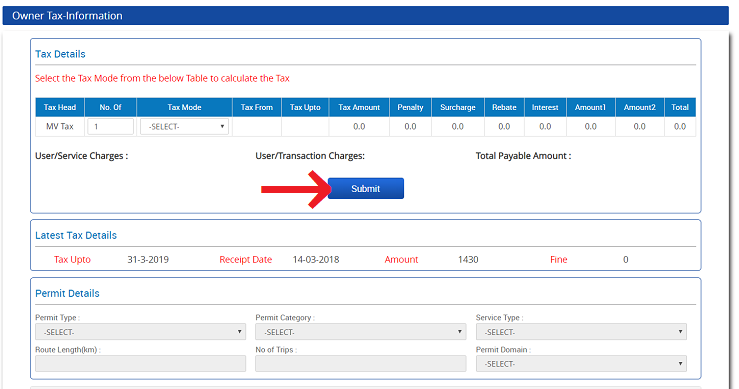Screen dimensions: 739x389
Task: Click the red Tax Upto label in Latest Tax Details
Action: pyautogui.click(x=72, y=259)
